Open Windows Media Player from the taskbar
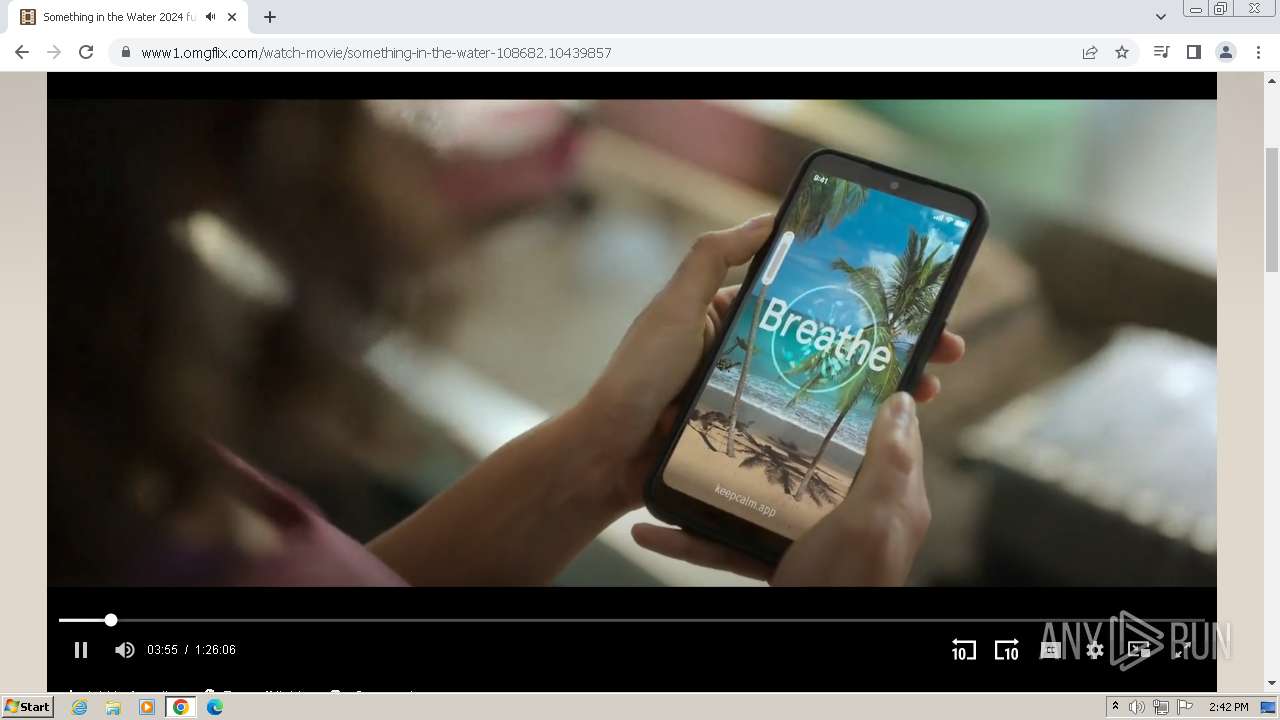This screenshot has width=1280, height=720. [x=147, y=707]
